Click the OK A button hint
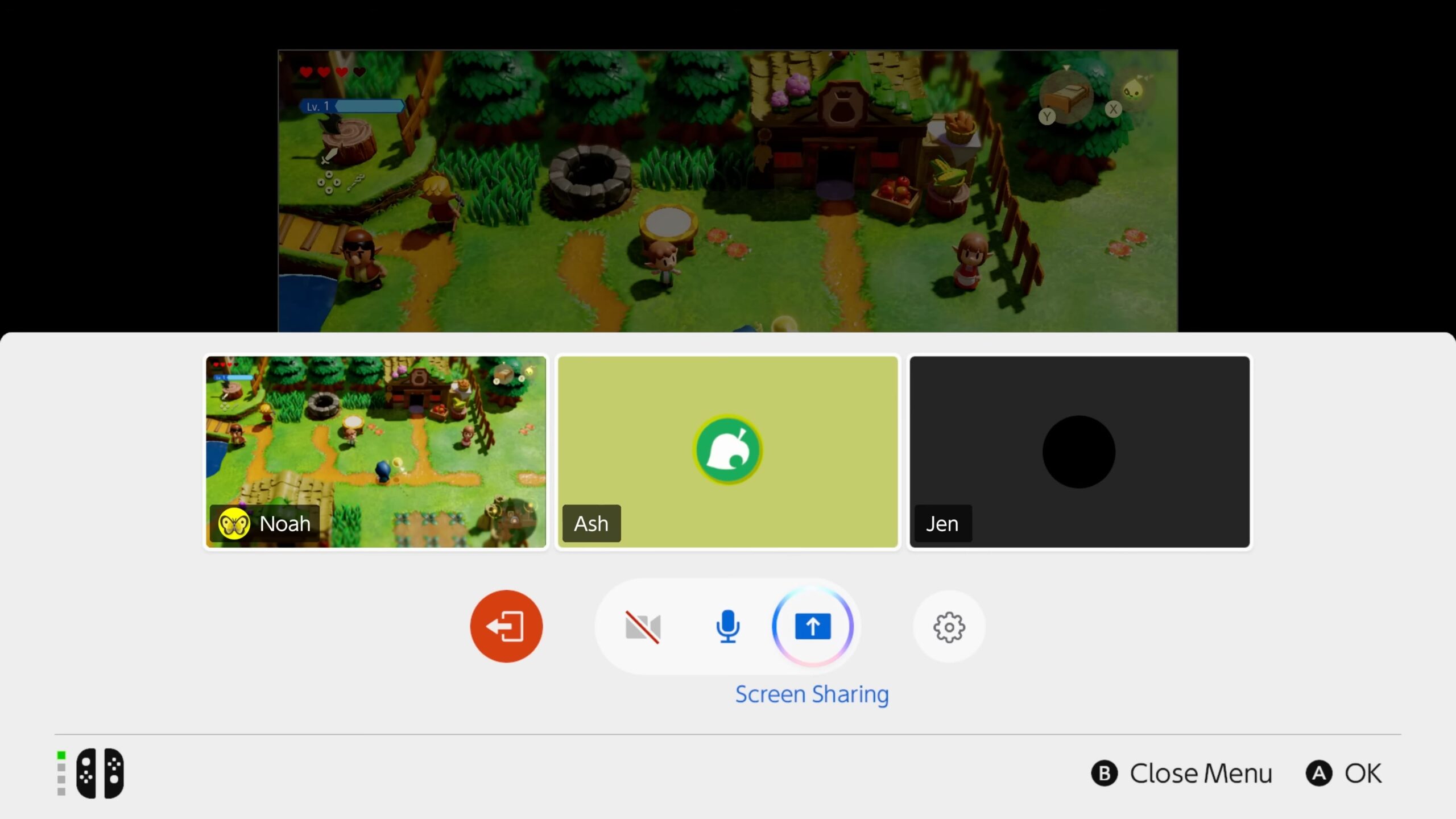1456x819 pixels. tap(1343, 773)
